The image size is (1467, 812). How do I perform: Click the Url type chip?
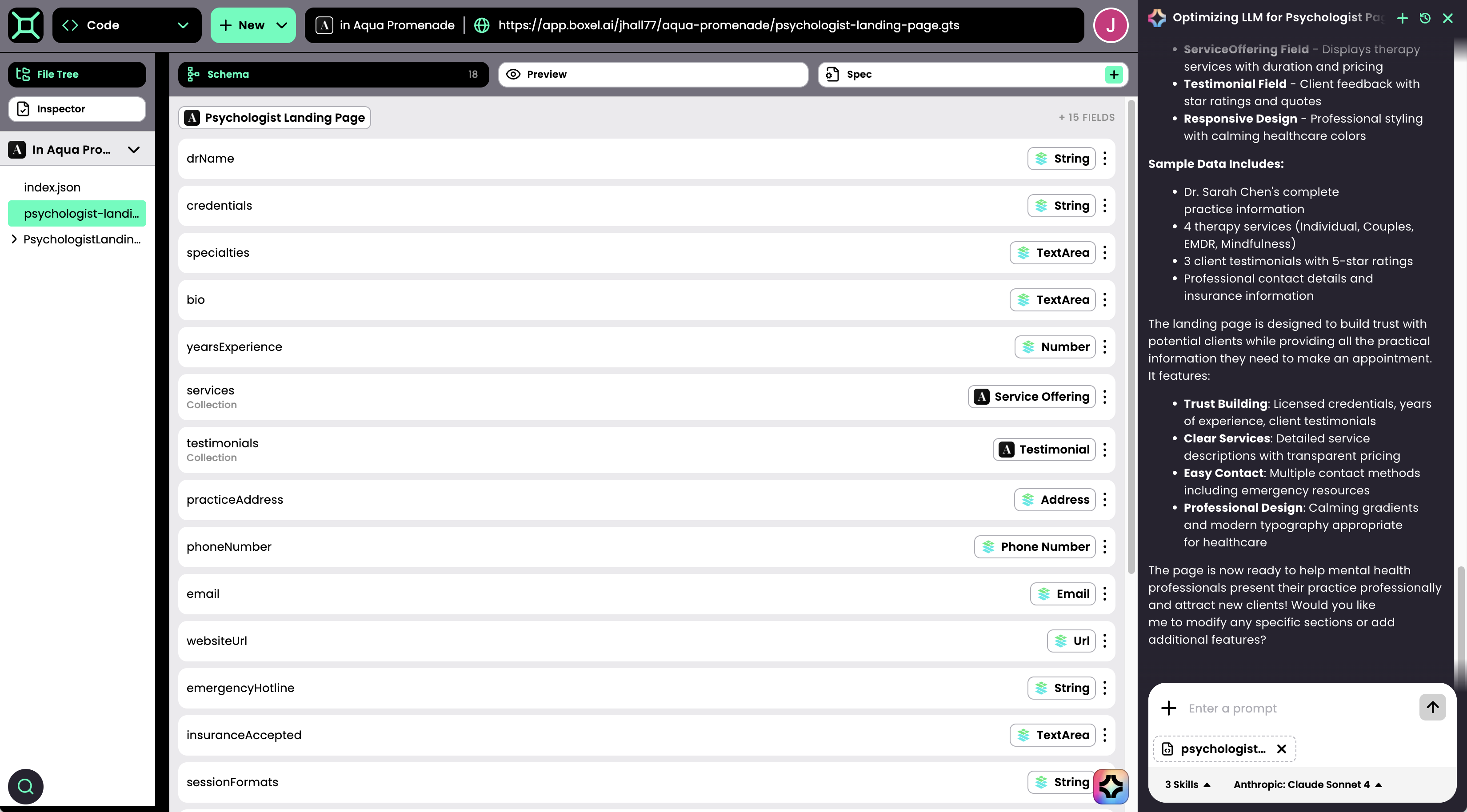(1071, 641)
